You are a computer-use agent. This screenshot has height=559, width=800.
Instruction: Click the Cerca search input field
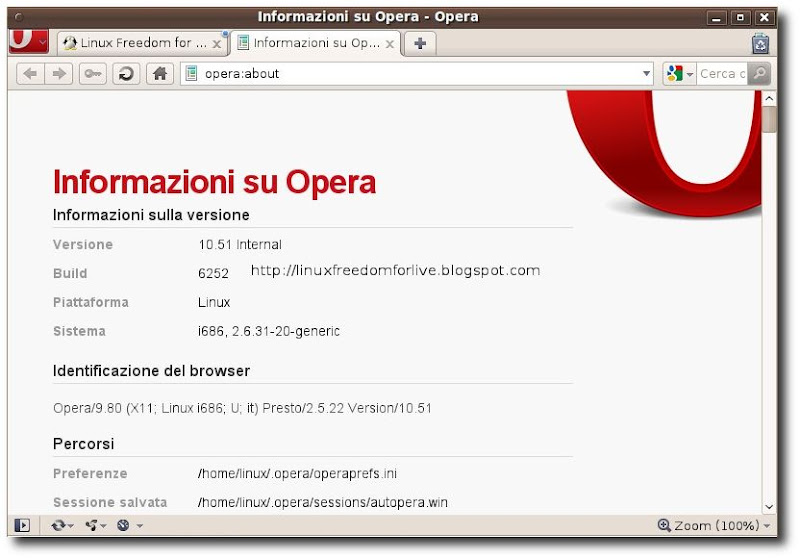click(722, 74)
